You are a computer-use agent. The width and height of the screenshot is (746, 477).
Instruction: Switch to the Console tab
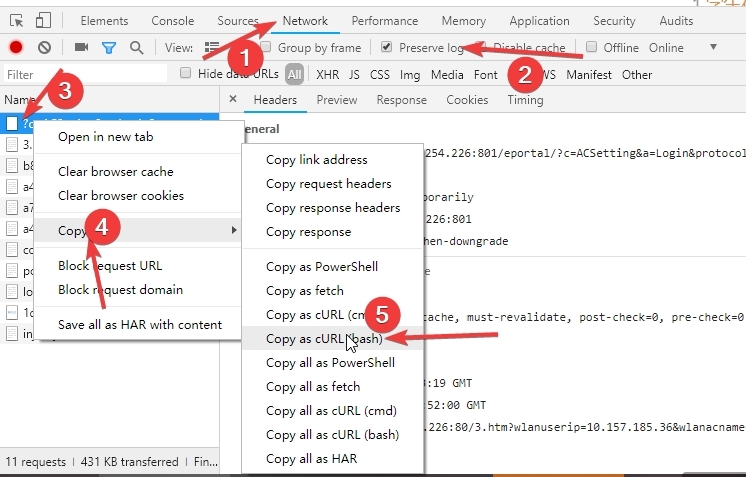click(173, 21)
